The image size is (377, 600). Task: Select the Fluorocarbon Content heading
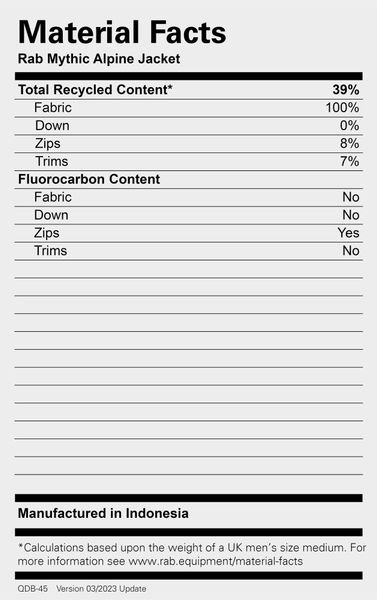(x=89, y=179)
